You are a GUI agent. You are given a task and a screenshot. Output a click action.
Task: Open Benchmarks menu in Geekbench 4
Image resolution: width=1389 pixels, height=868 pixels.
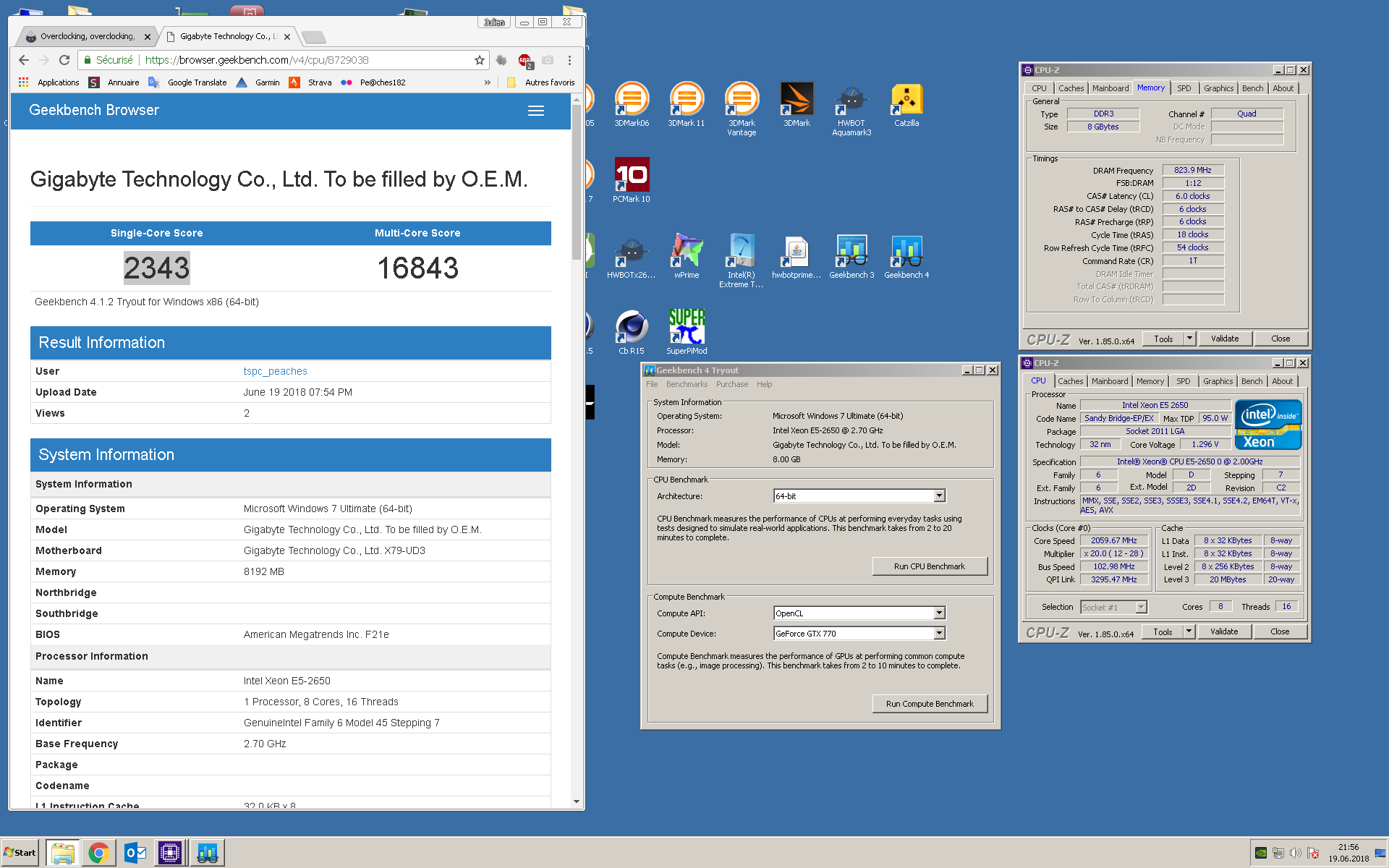687,384
